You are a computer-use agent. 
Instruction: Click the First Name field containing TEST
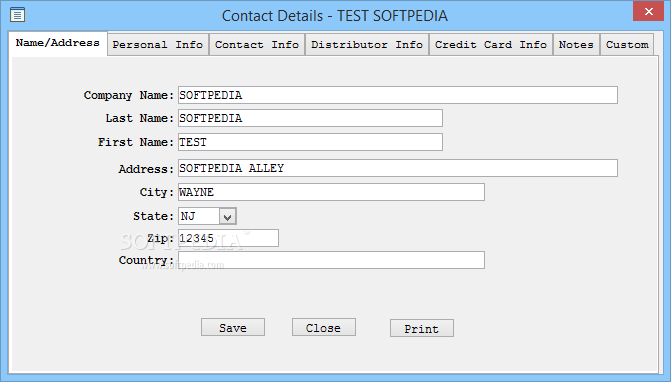click(310, 142)
